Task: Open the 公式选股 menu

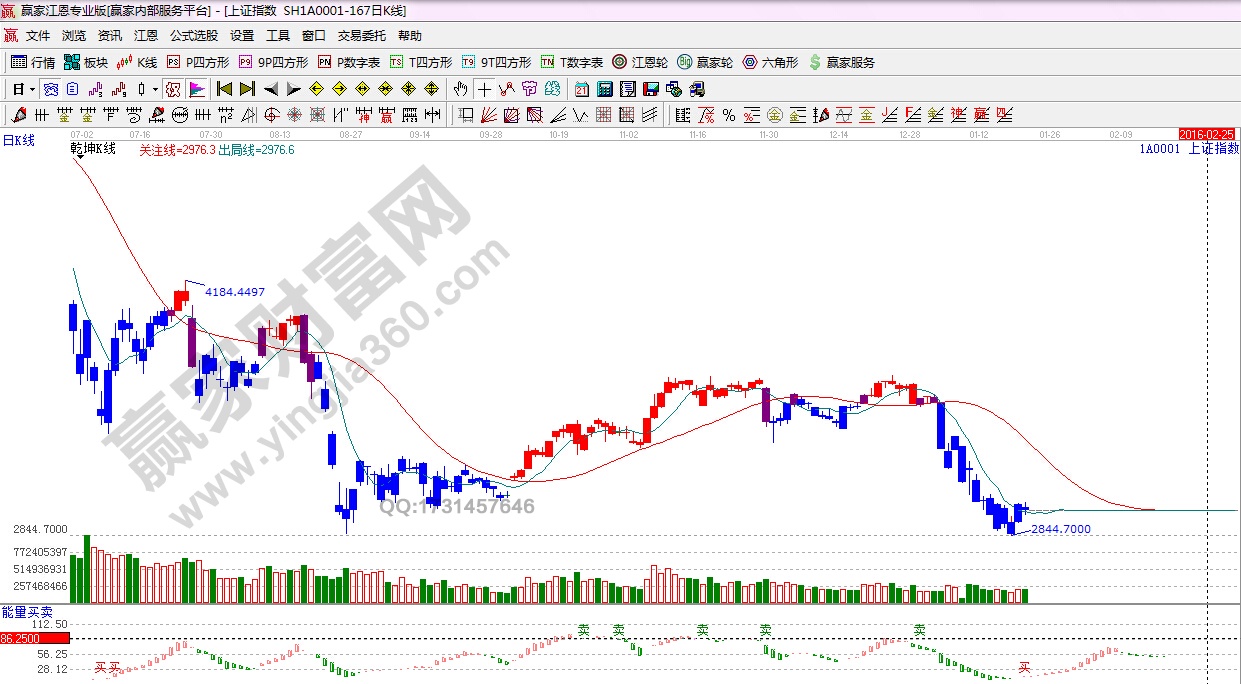Action: (193, 36)
